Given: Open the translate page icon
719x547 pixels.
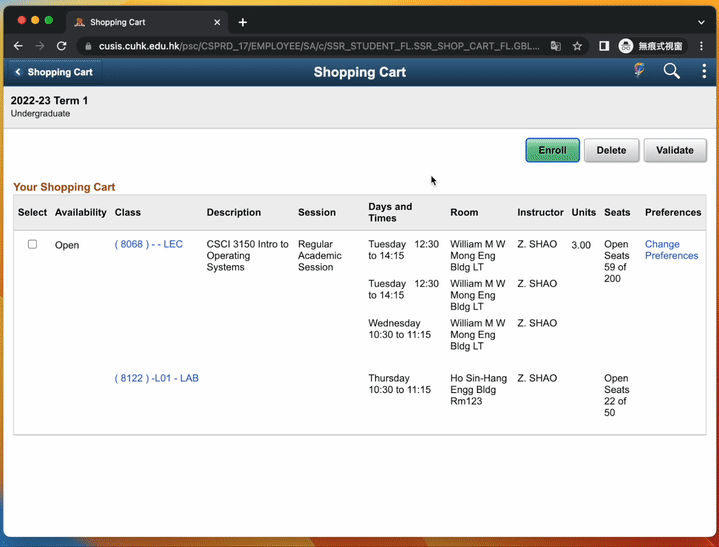Looking at the screenshot, I should (x=556, y=46).
